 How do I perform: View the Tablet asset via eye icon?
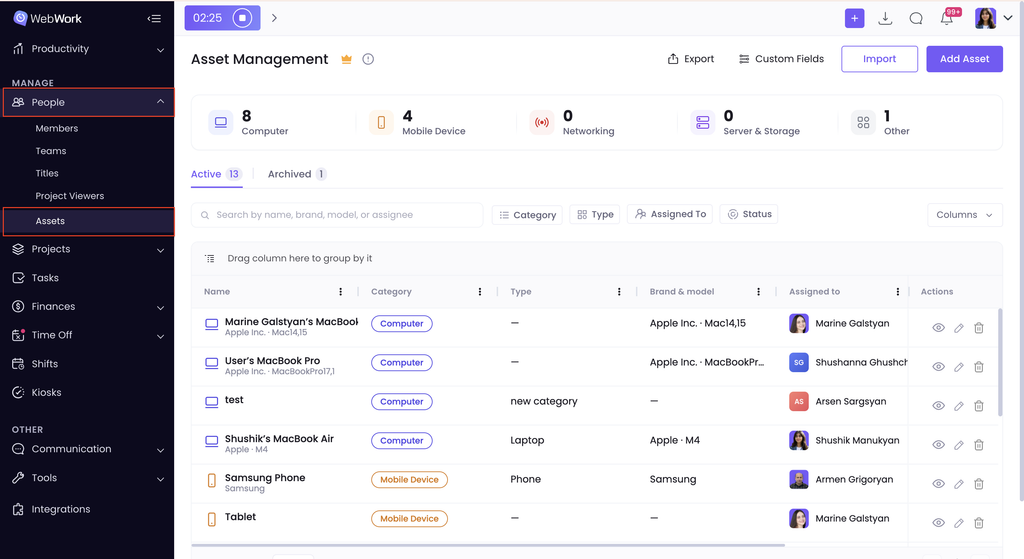[938, 523]
